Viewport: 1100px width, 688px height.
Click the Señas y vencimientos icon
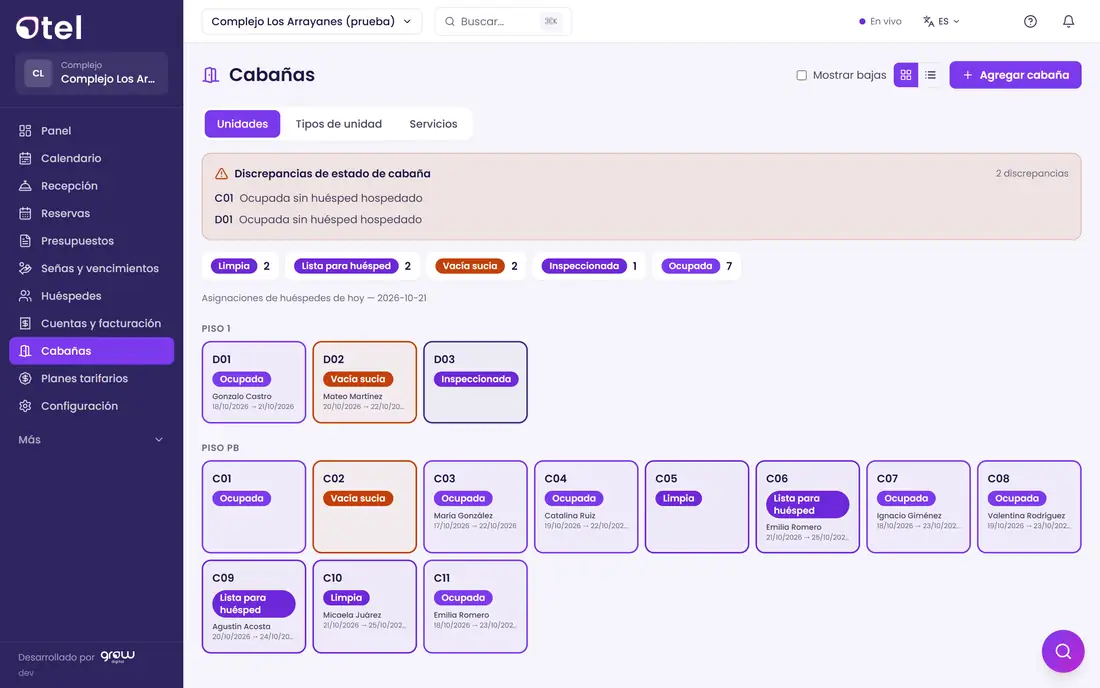pos(25,268)
